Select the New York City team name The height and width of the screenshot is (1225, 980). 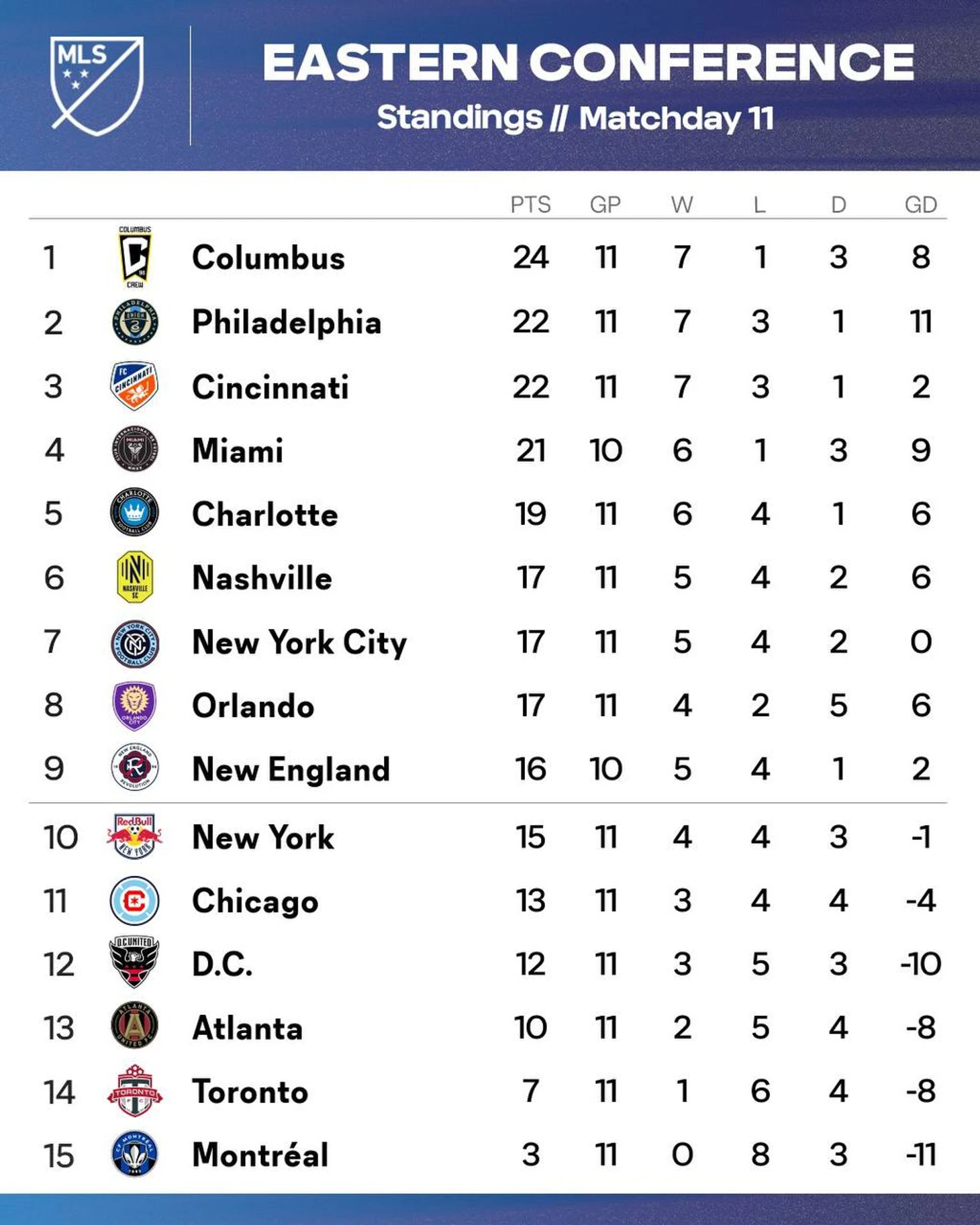(x=299, y=643)
